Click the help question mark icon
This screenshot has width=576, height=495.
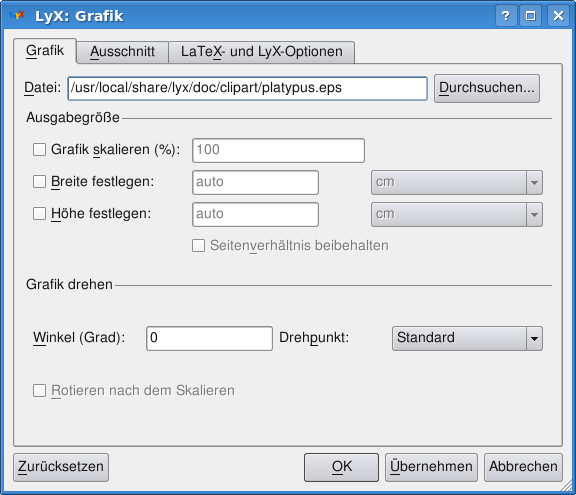click(506, 16)
